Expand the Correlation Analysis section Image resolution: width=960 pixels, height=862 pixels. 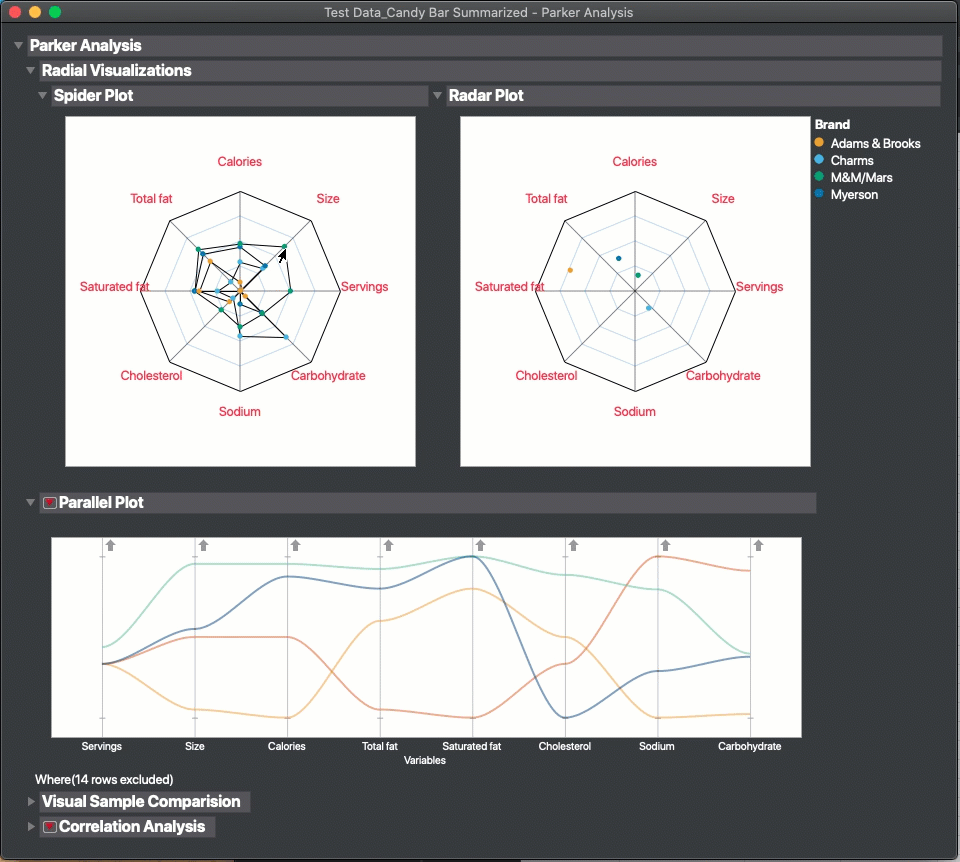31,826
